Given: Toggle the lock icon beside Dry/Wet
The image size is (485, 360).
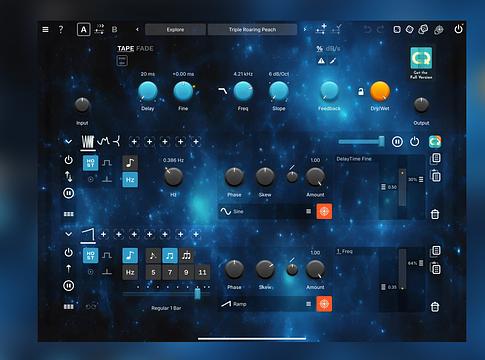Looking at the screenshot, I should pos(361,91).
